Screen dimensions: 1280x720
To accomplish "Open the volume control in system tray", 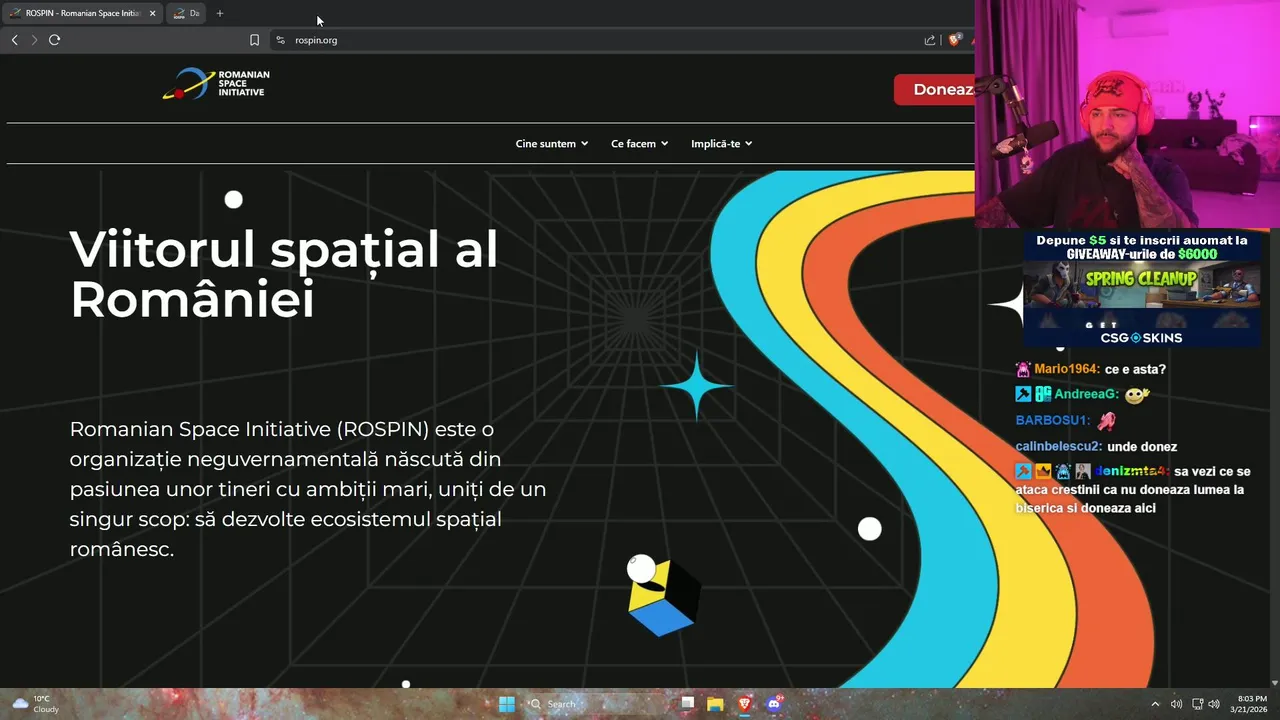I will click(1214, 704).
